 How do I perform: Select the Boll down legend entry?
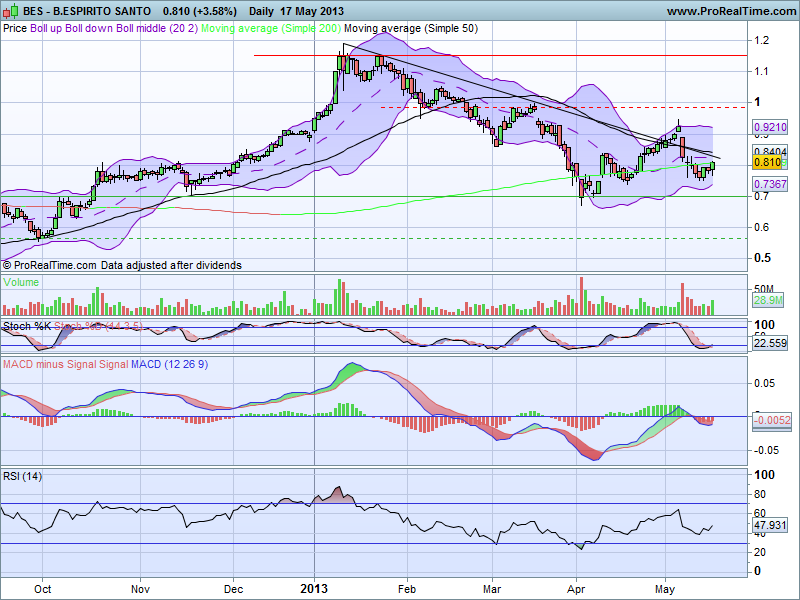coord(89,29)
